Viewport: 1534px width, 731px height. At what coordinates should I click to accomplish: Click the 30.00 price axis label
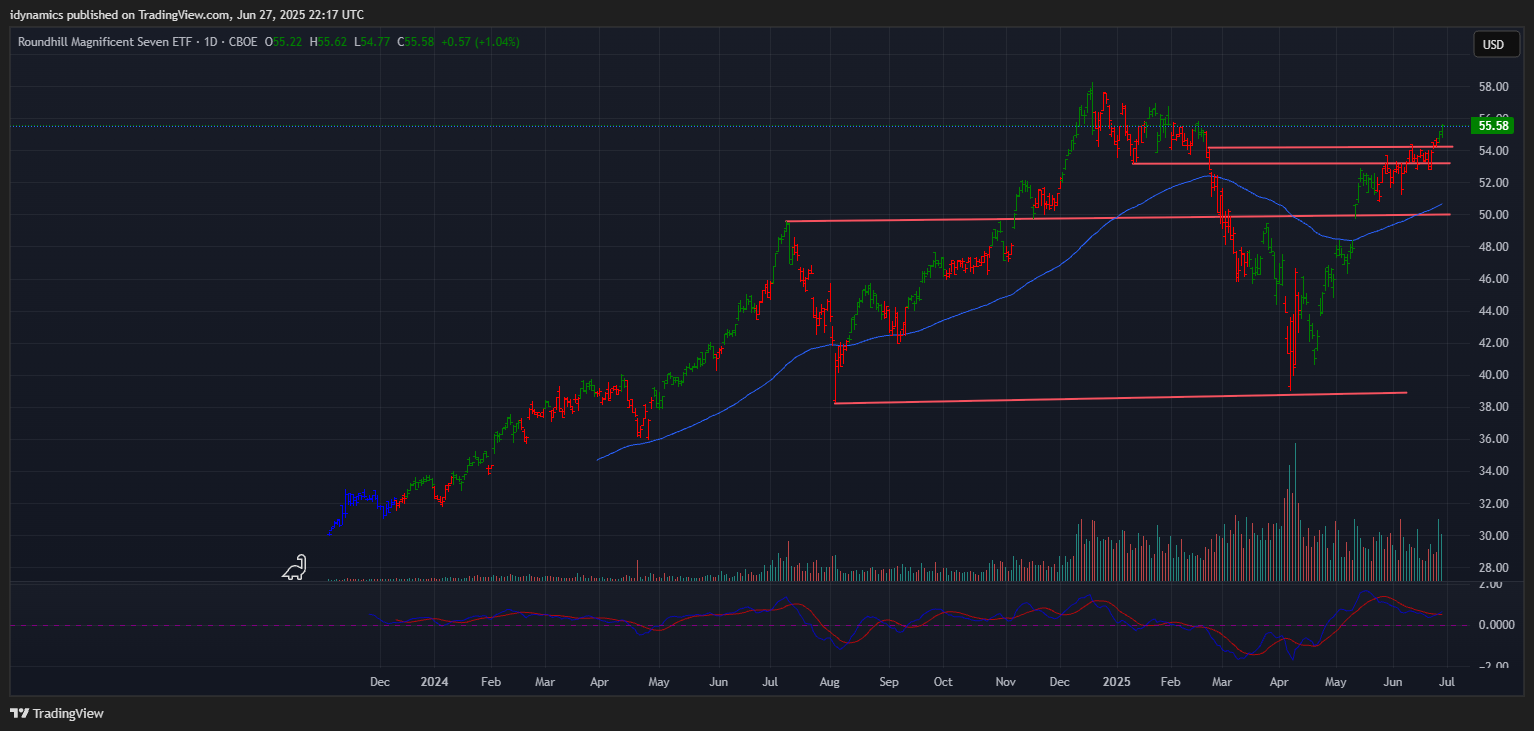(x=1492, y=536)
